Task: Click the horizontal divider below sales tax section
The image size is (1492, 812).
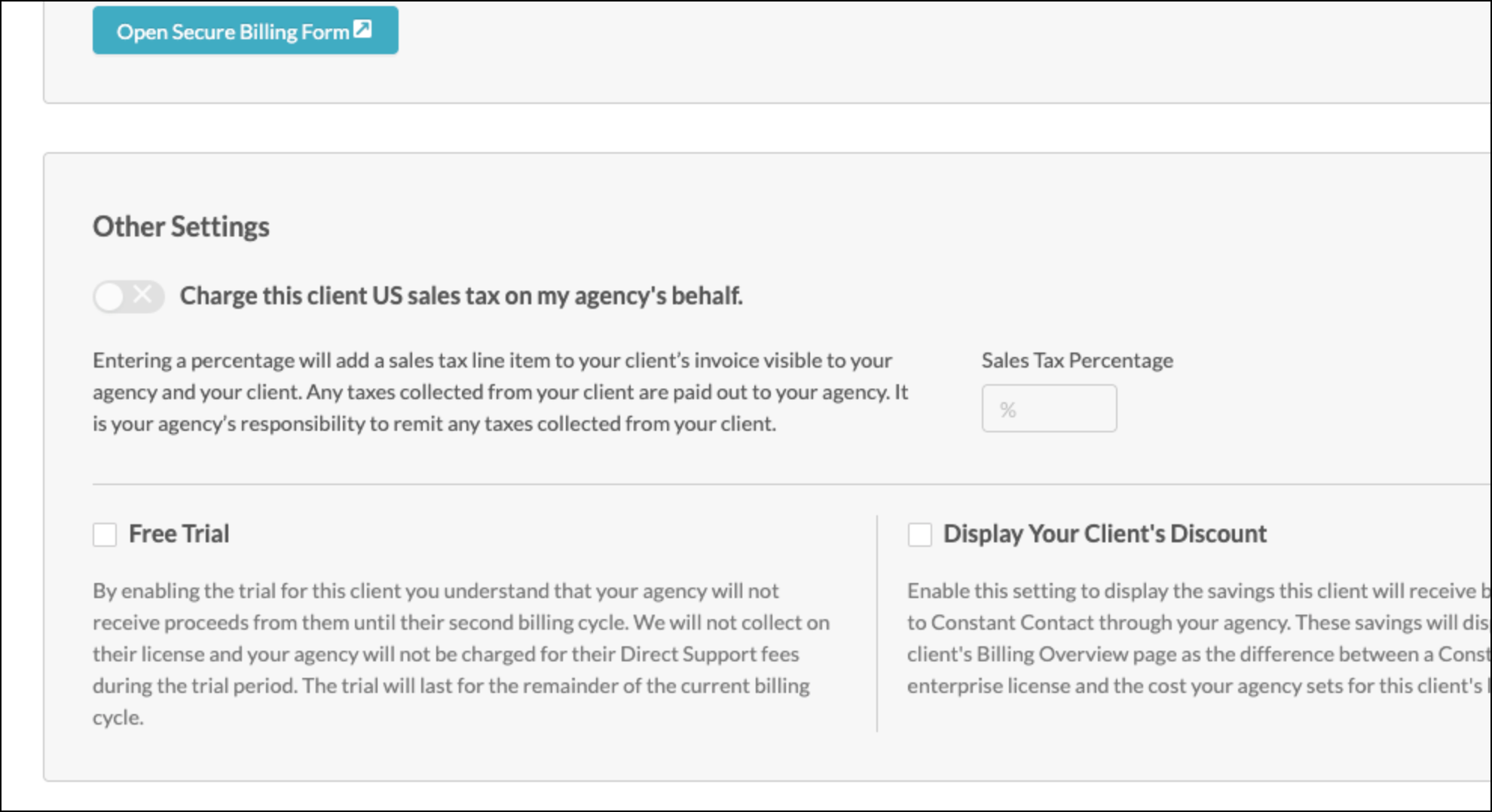Action: [791, 484]
